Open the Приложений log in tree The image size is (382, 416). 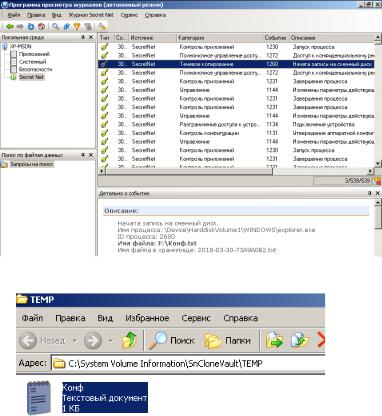[x=30, y=54]
